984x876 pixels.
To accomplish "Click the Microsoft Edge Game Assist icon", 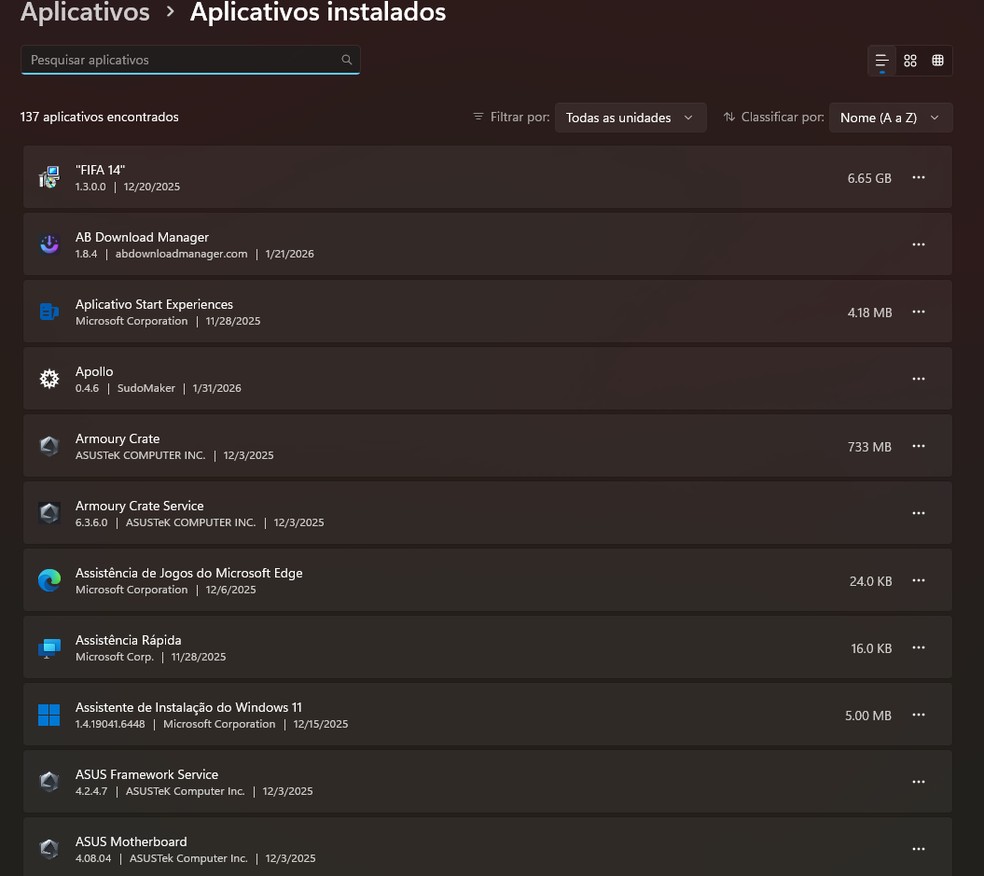I will (49, 581).
